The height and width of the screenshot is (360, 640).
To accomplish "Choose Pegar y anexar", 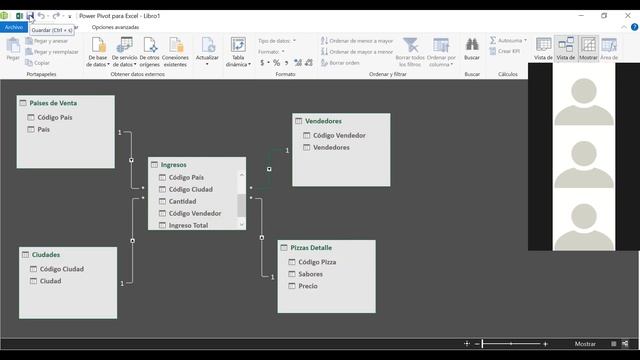I will [x=47, y=41].
